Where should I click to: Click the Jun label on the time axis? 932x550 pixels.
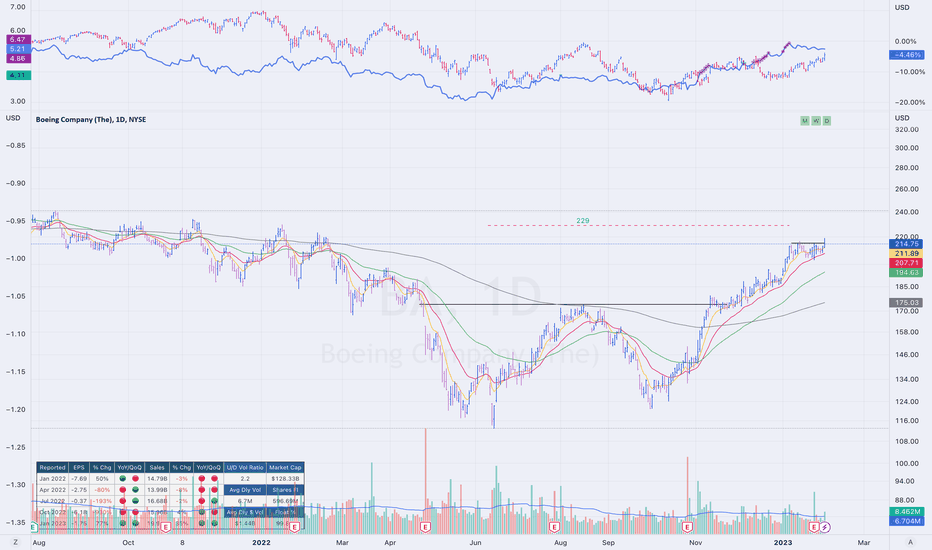coord(476,542)
